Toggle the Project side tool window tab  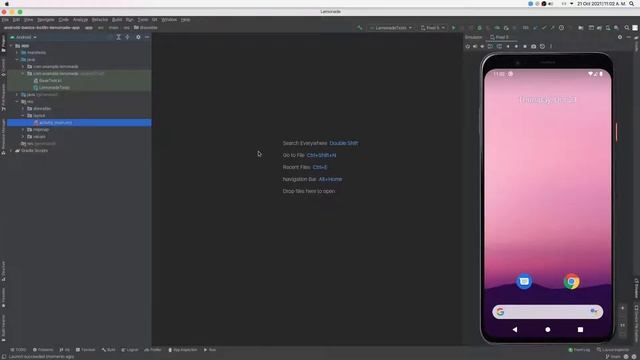coord(3,43)
